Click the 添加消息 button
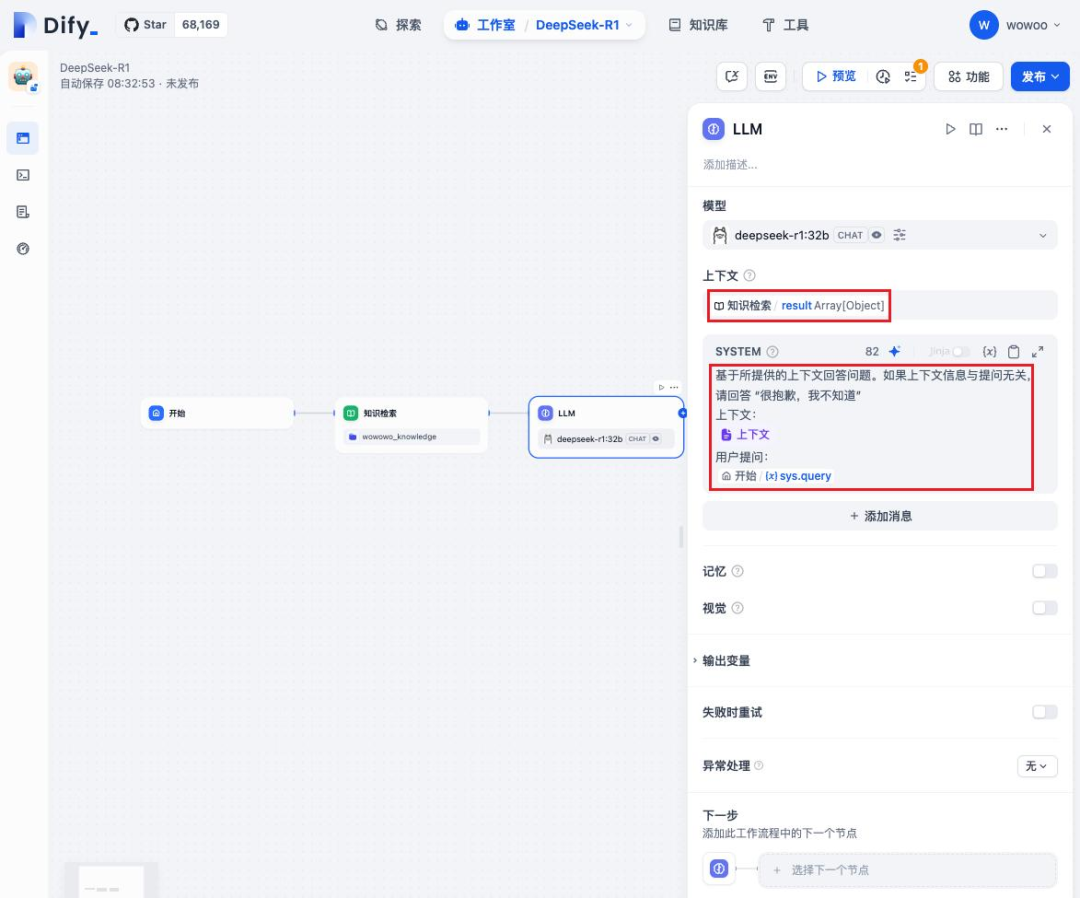 (880, 516)
